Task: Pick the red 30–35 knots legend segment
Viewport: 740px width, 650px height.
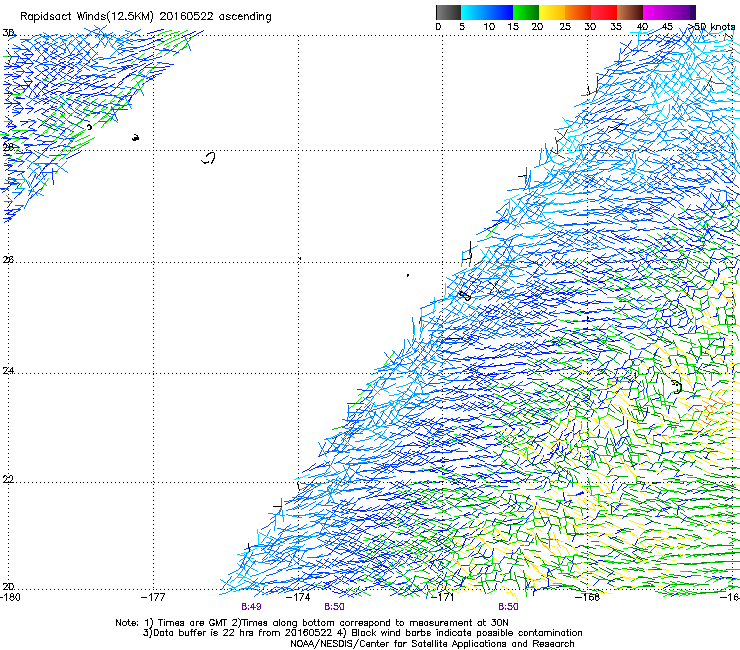Action: (x=604, y=12)
